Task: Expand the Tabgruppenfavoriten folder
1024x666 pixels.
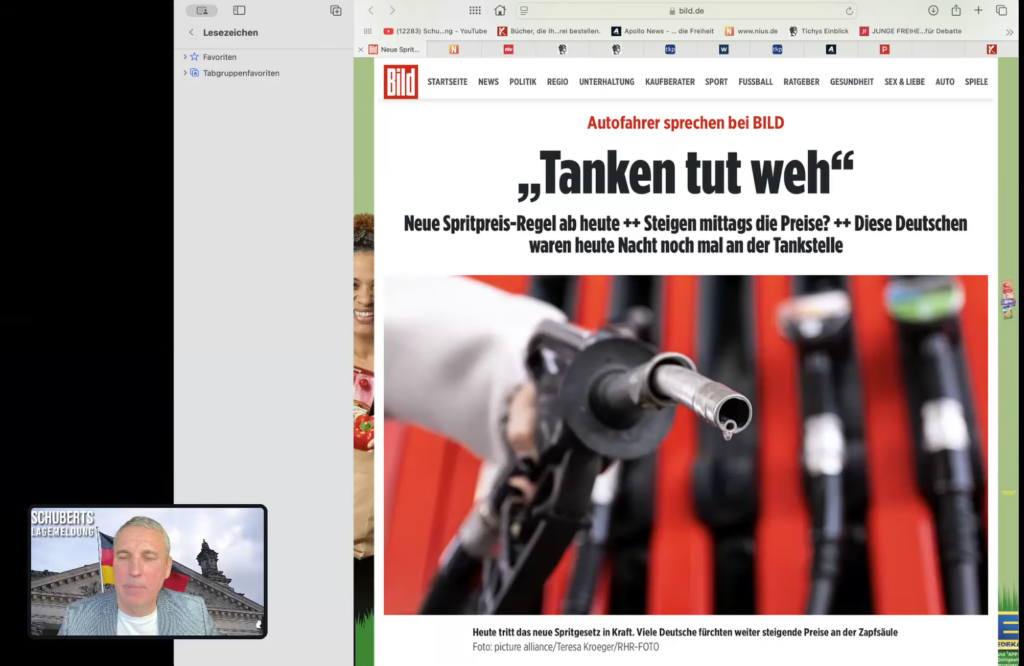Action: coord(185,73)
